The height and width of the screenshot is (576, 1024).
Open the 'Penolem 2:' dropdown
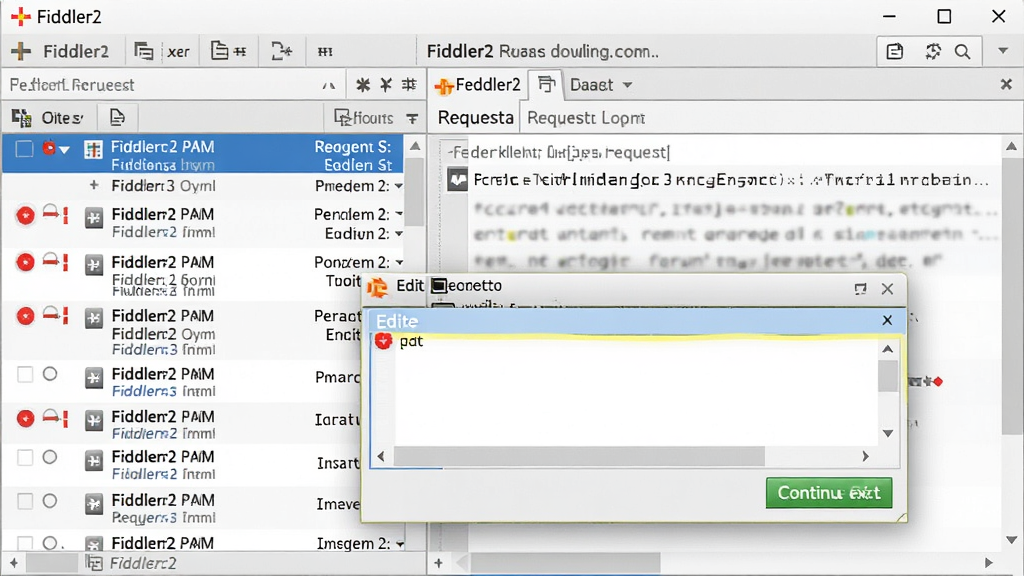[399, 214]
